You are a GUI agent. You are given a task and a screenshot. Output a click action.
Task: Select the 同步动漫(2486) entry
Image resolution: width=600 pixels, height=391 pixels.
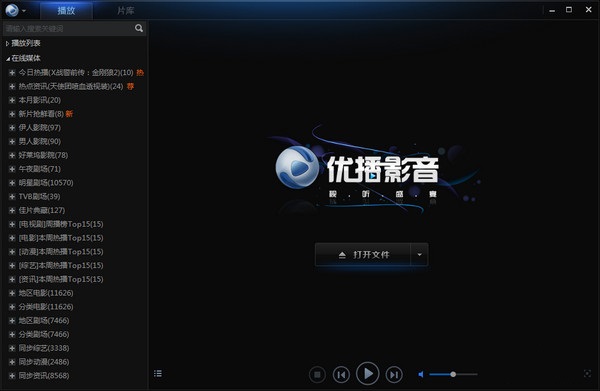[44, 362]
